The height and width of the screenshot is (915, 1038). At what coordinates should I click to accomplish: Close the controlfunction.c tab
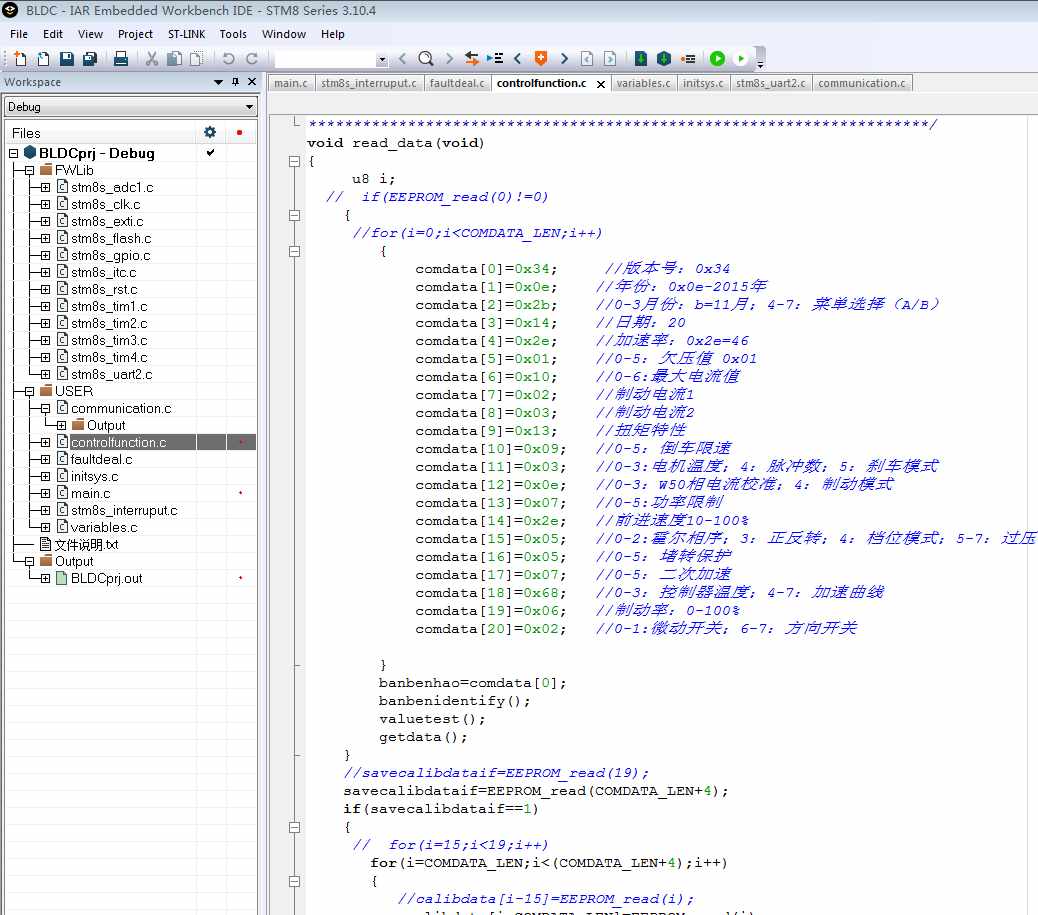tap(600, 84)
